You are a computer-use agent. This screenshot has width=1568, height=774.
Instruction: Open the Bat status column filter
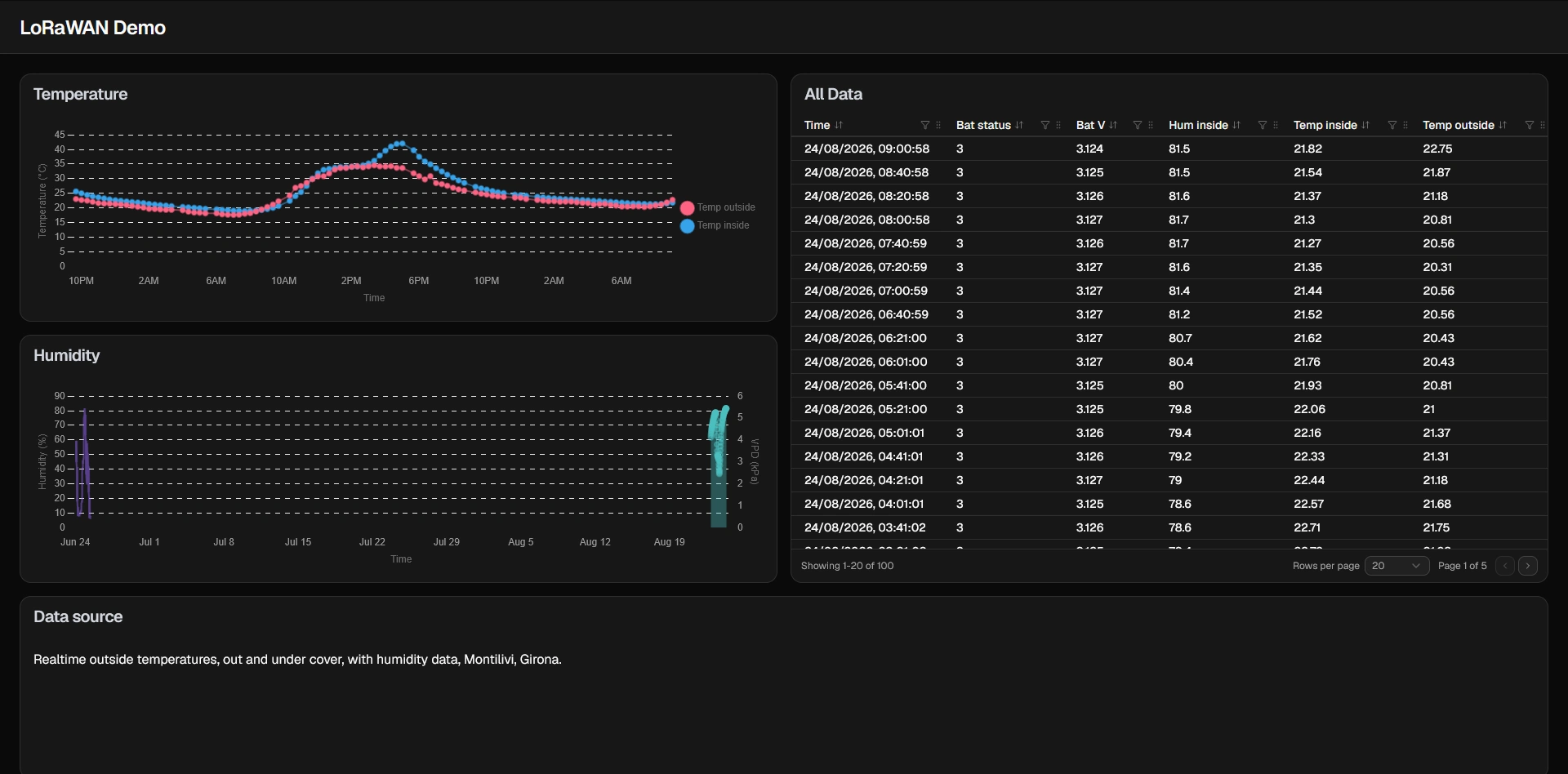(x=1045, y=125)
